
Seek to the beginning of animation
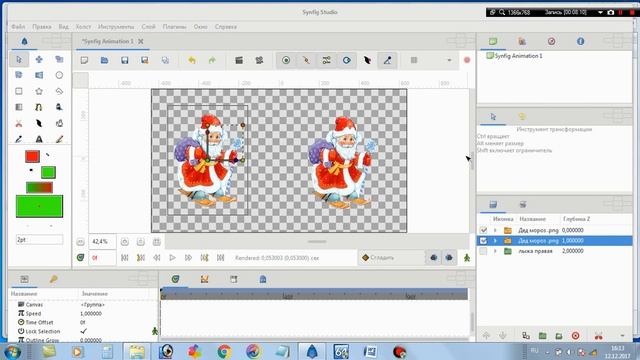coord(124,258)
